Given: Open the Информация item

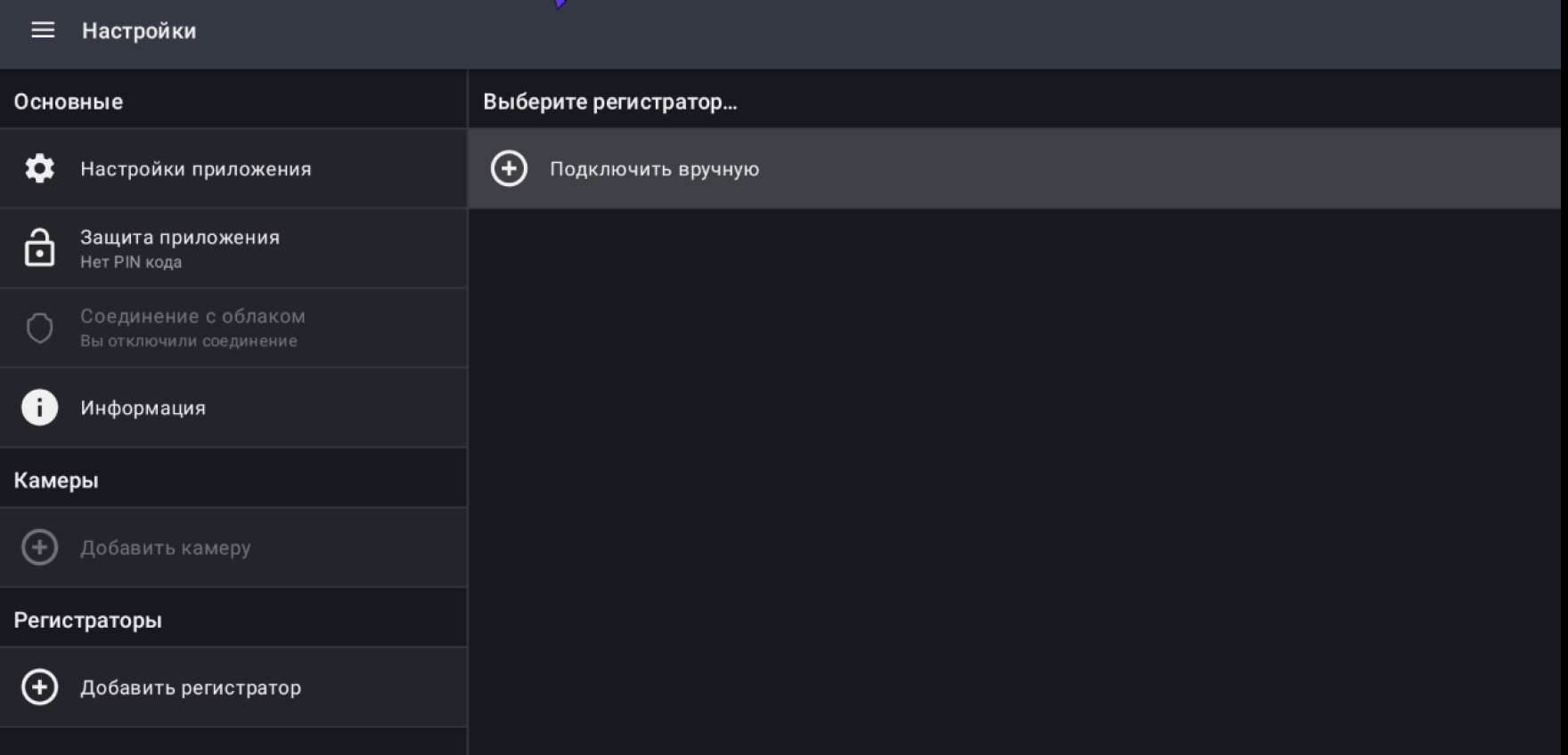Looking at the screenshot, I should 143,408.
